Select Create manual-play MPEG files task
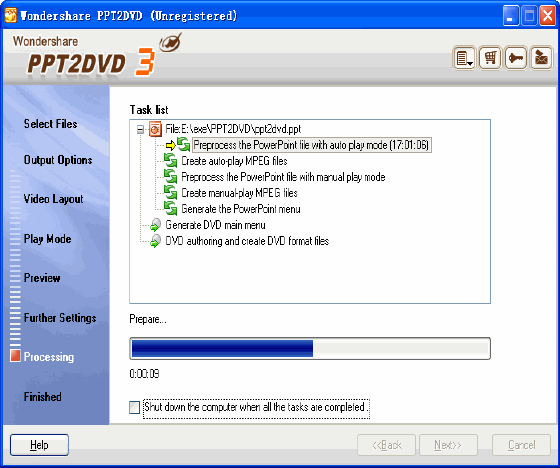The height and width of the screenshot is (468, 560). (x=239, y=193)
